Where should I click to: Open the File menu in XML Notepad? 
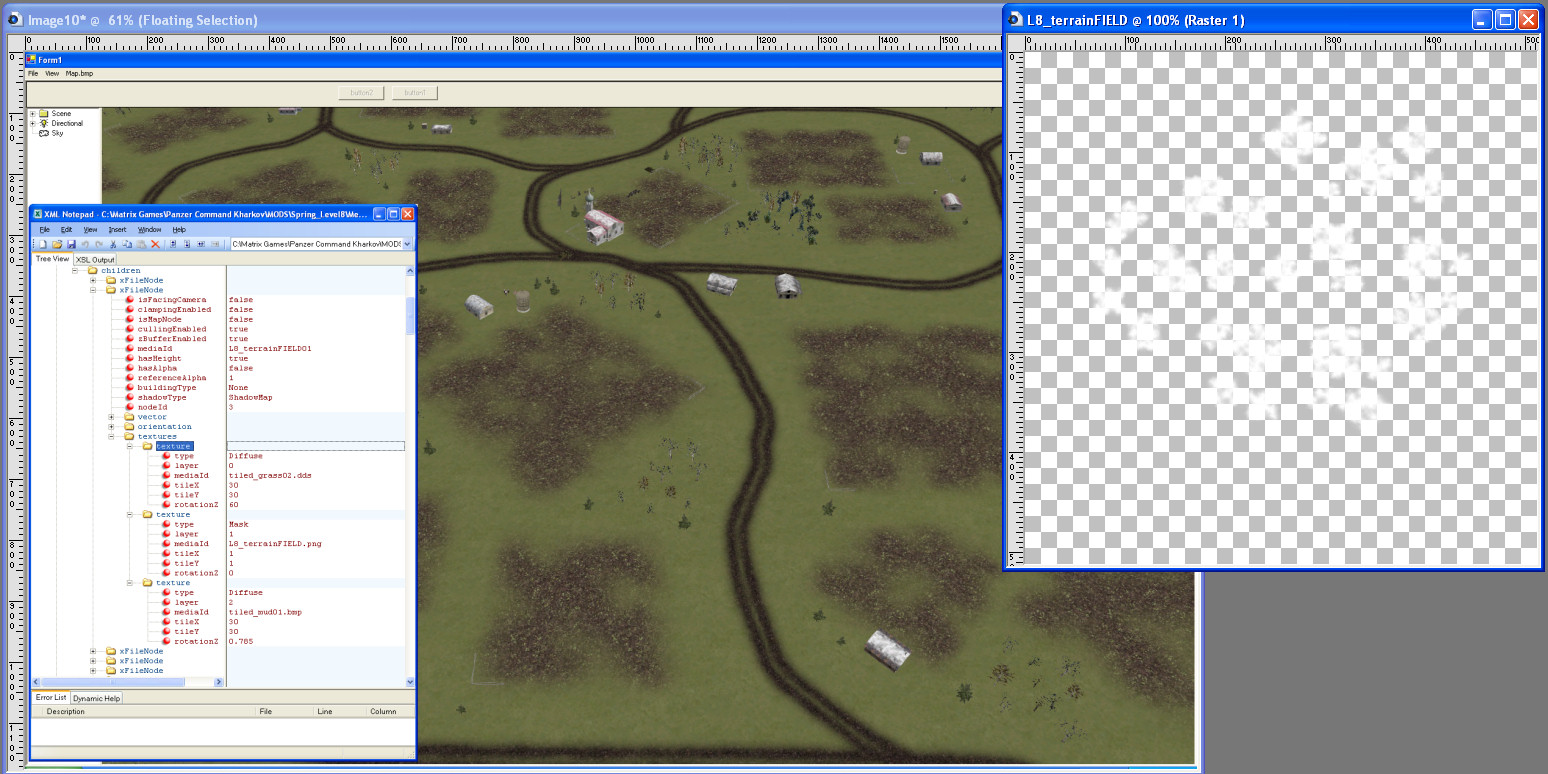(44, 230)
